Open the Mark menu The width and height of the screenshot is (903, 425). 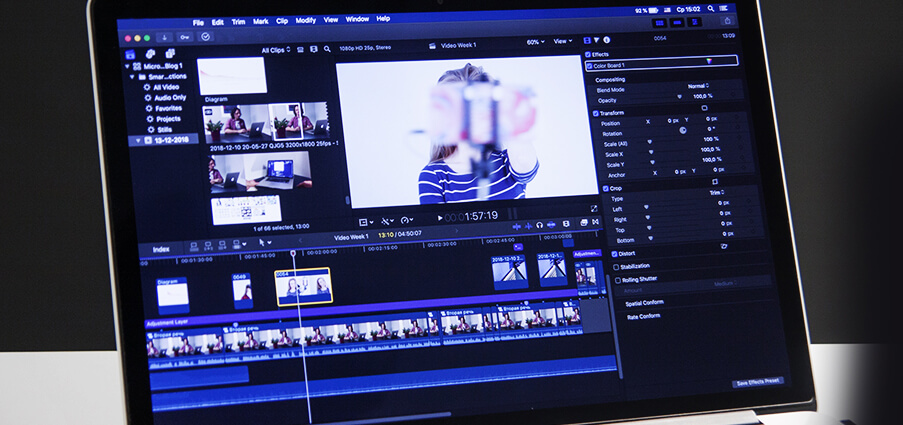point(261,21)
